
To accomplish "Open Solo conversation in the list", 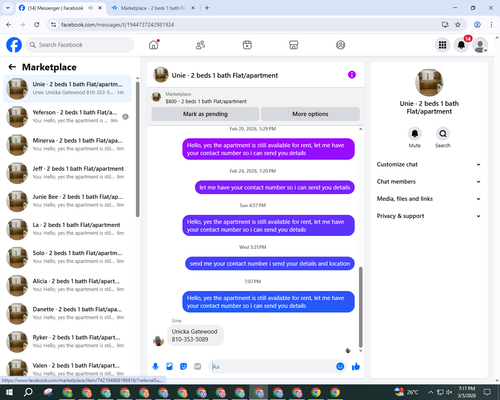I will [x=67, y=257].
